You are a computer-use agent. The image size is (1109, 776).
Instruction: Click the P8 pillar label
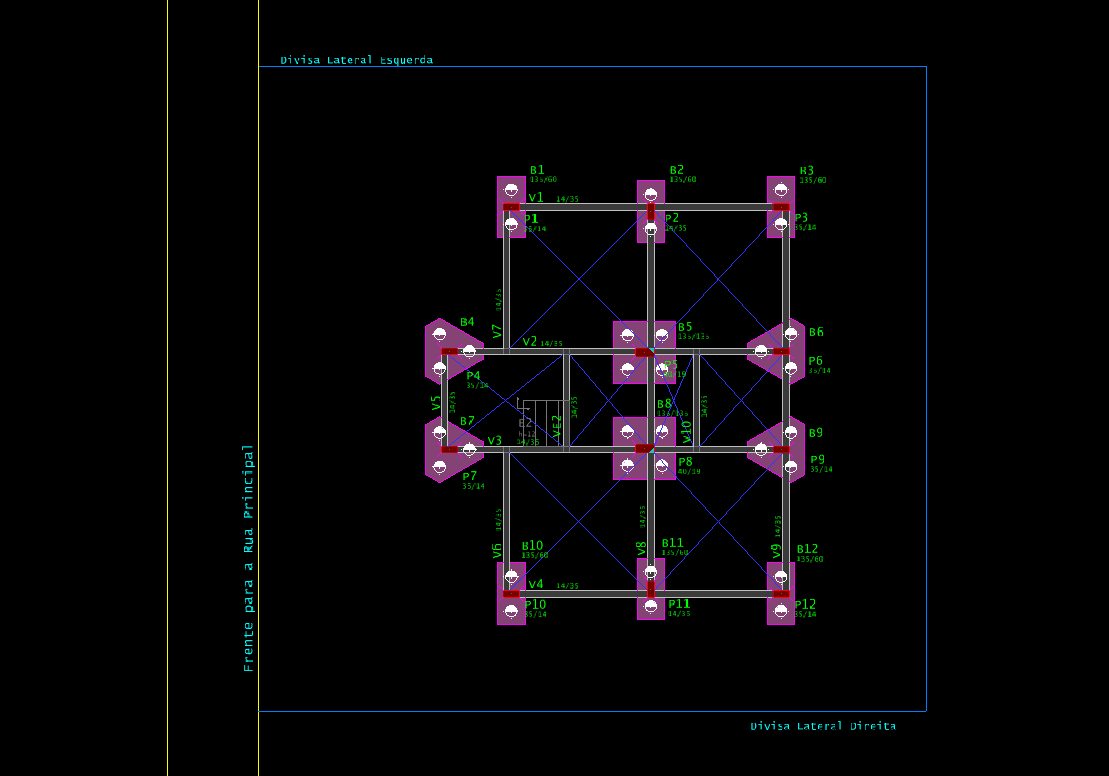(x=685, y=462)
